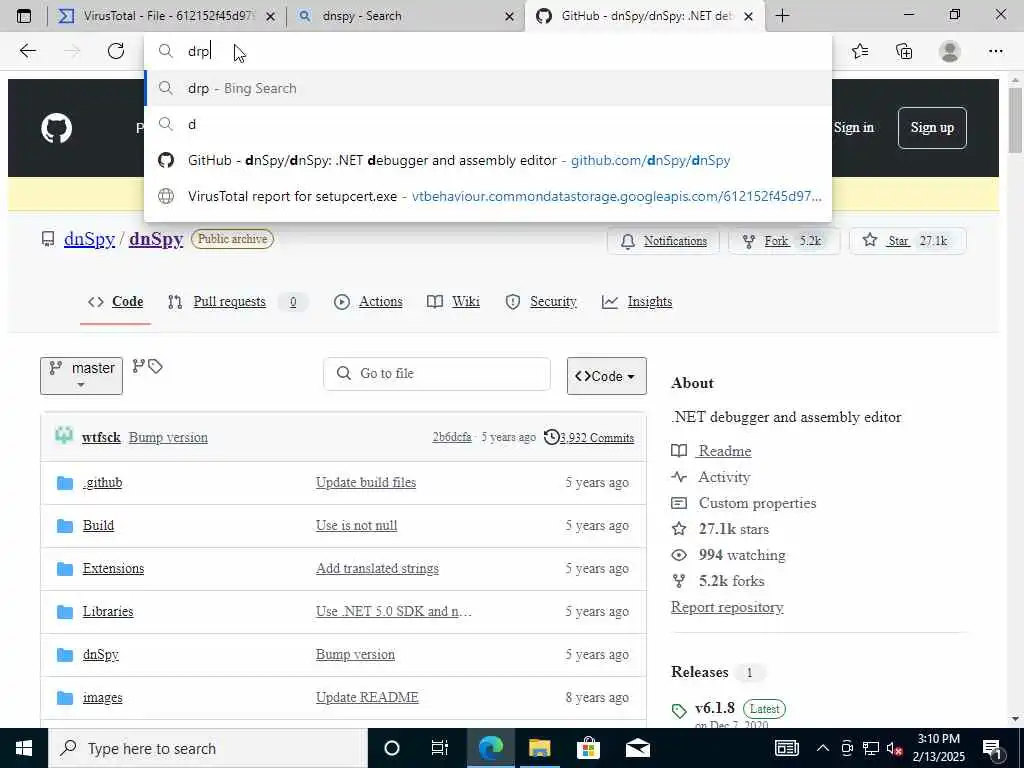Screen dimensions: 1024x768
Task: Open the Wiki tab
Action: [453, 302]
